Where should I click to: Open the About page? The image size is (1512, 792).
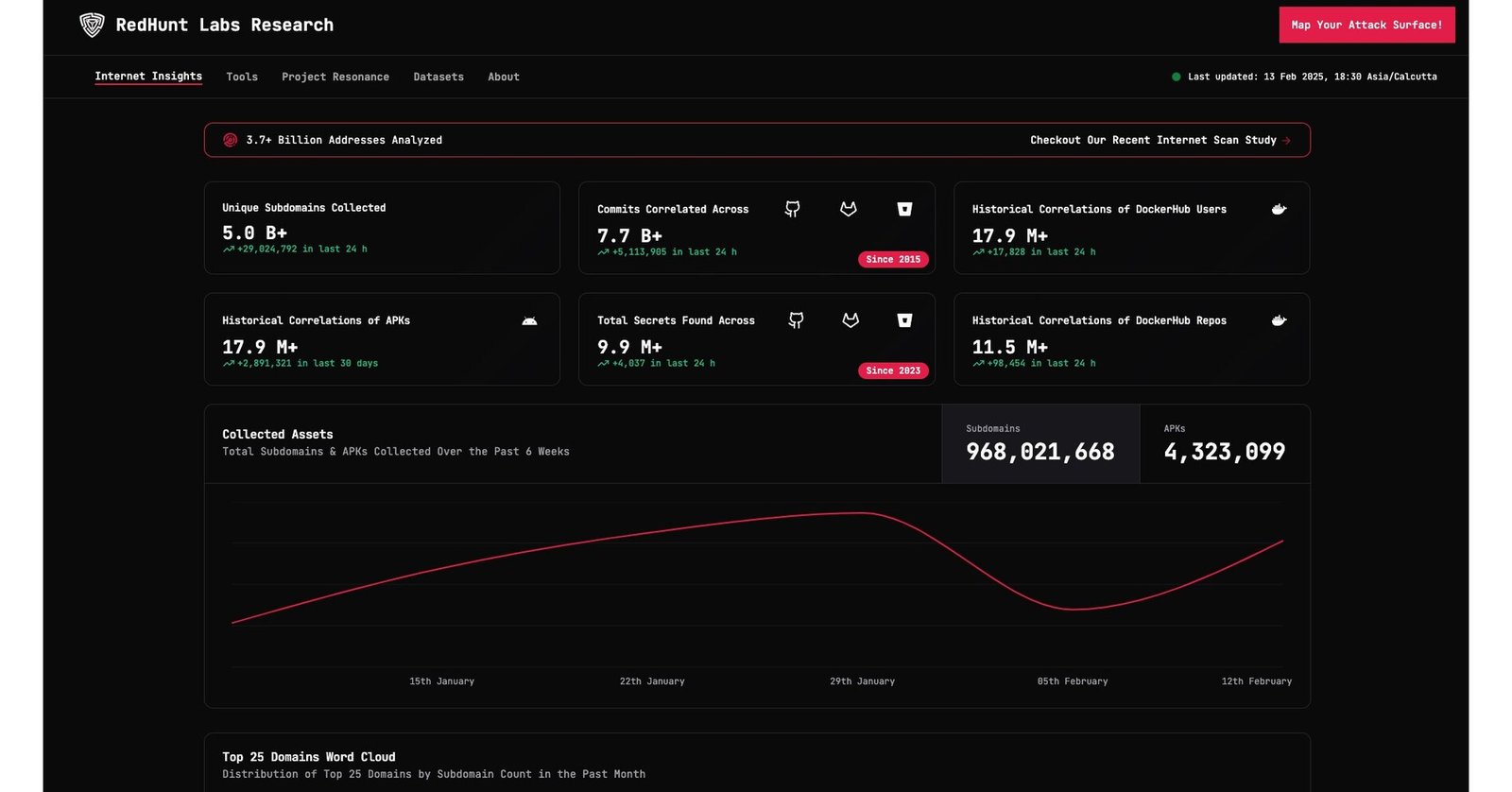(x=504, y=77)
